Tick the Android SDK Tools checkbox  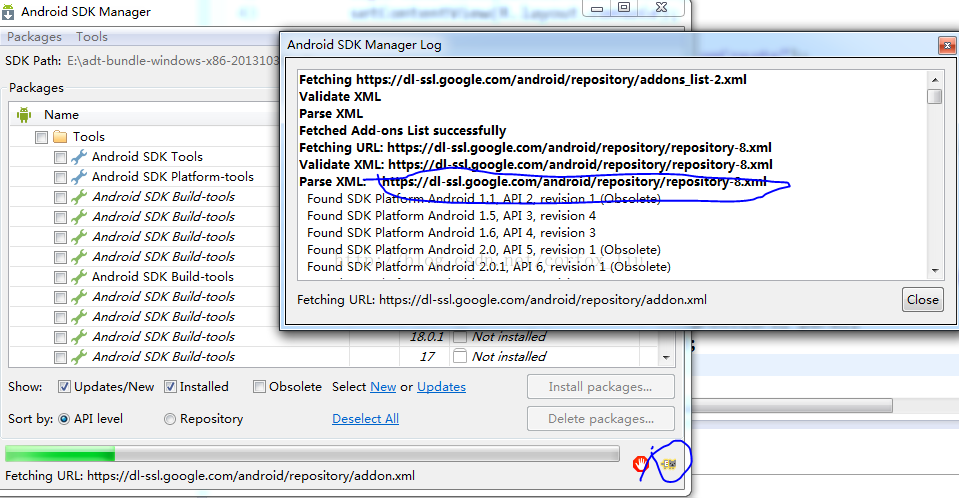click(x=60, y=157)
